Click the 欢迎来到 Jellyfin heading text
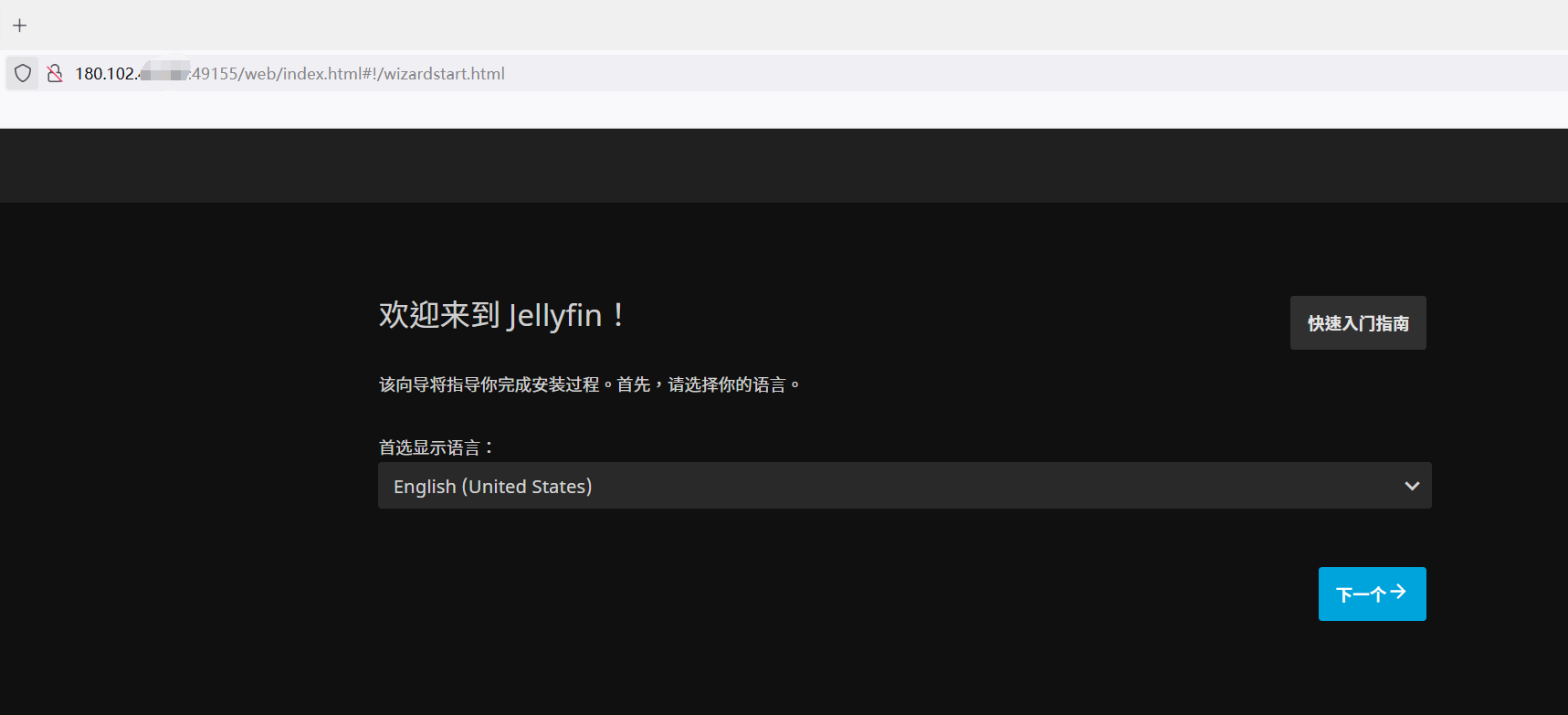The image size is (1568, 715). click(502, 315)
